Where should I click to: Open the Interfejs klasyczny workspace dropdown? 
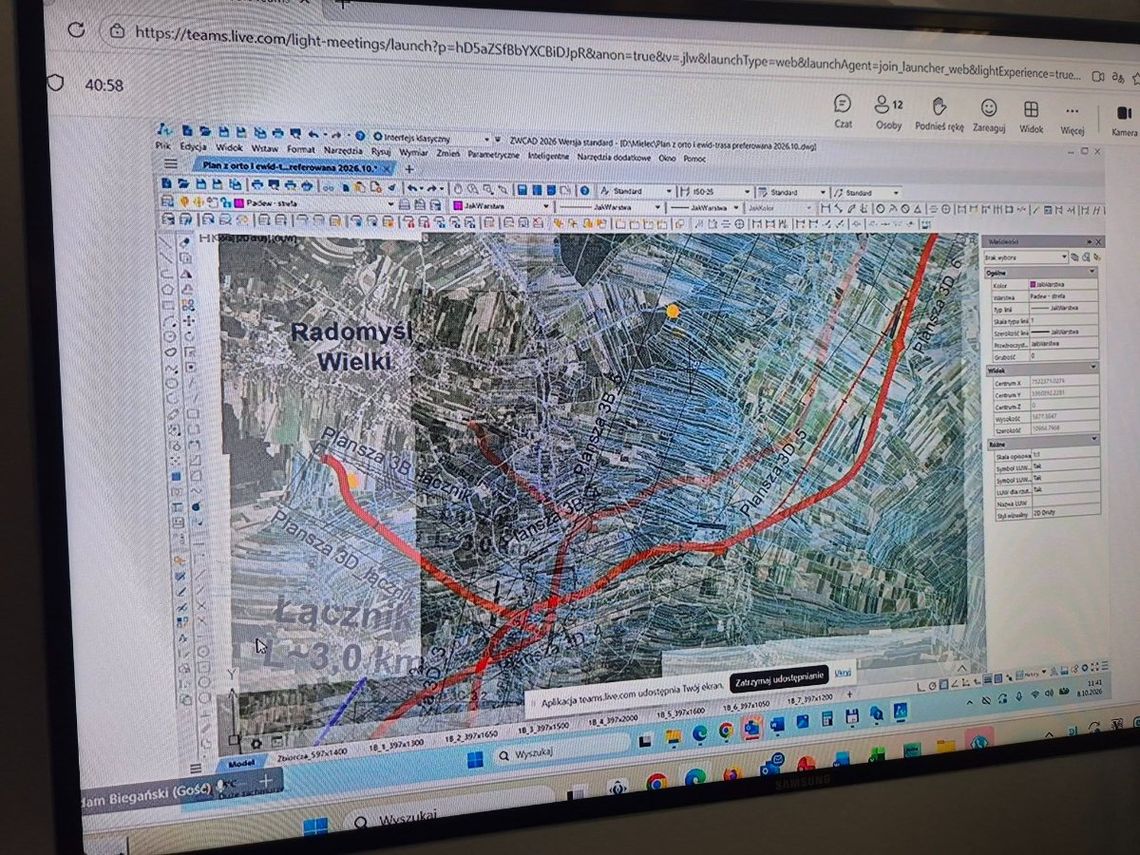[x=432, y=137]
